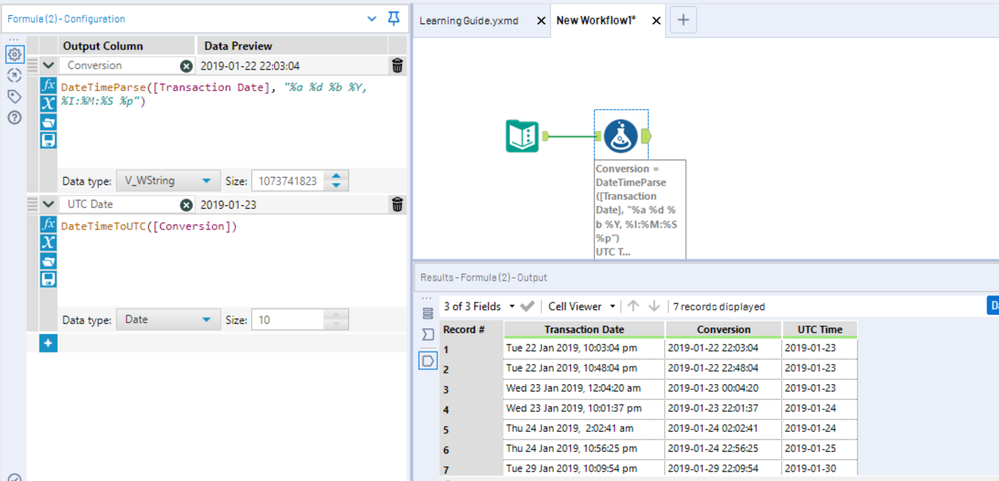Open the Configuration gear tab in sidebar
The height and width of the screenshot is (481, 999).
coord(14,55)
